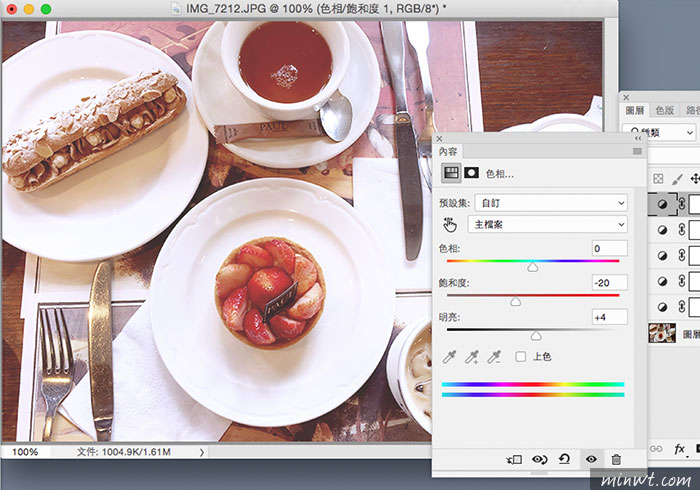Clip adjustment to the layer below
The image size is (700, 490).
tap(514, 459)
